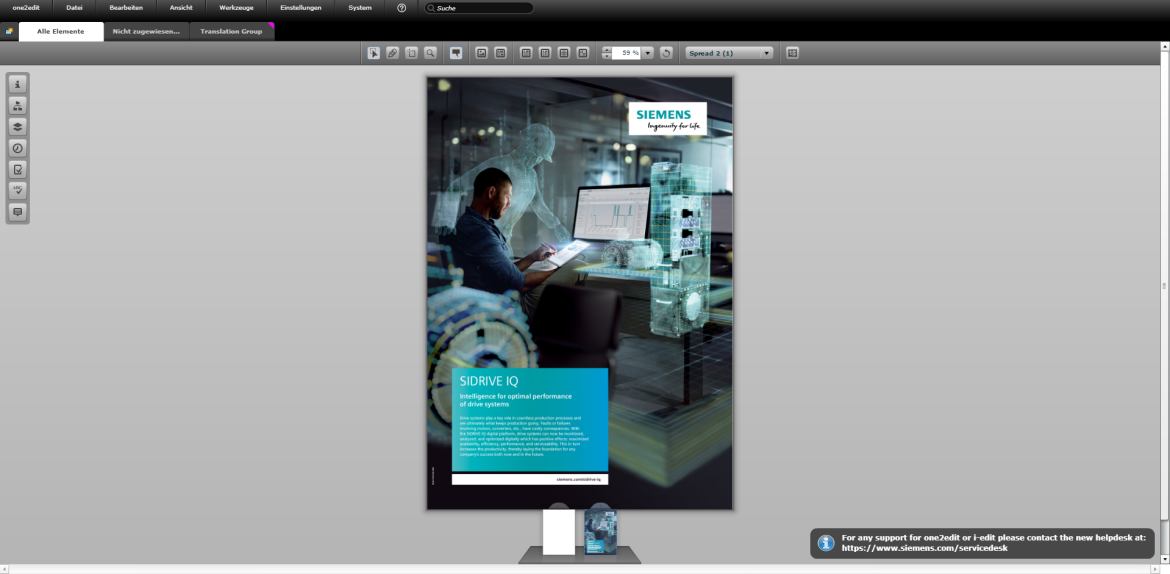The width and height of the screenshot is (1170, 574).
Task: Click the fit content view icon
Action: click(x=583, y=53)
